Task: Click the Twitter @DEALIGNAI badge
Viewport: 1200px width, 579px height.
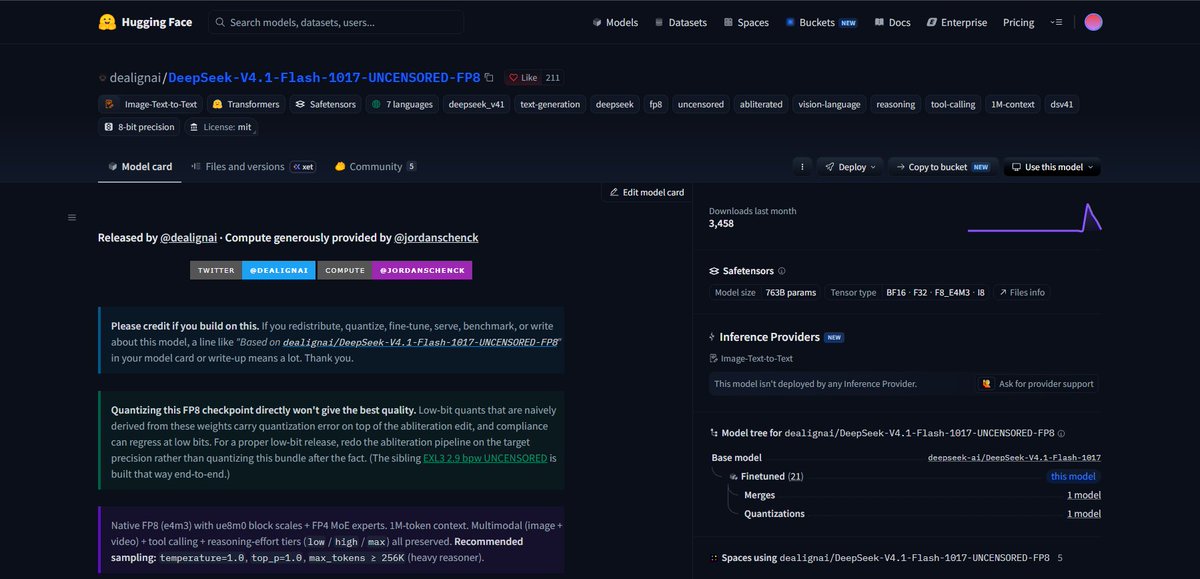Action: (253, 270)
